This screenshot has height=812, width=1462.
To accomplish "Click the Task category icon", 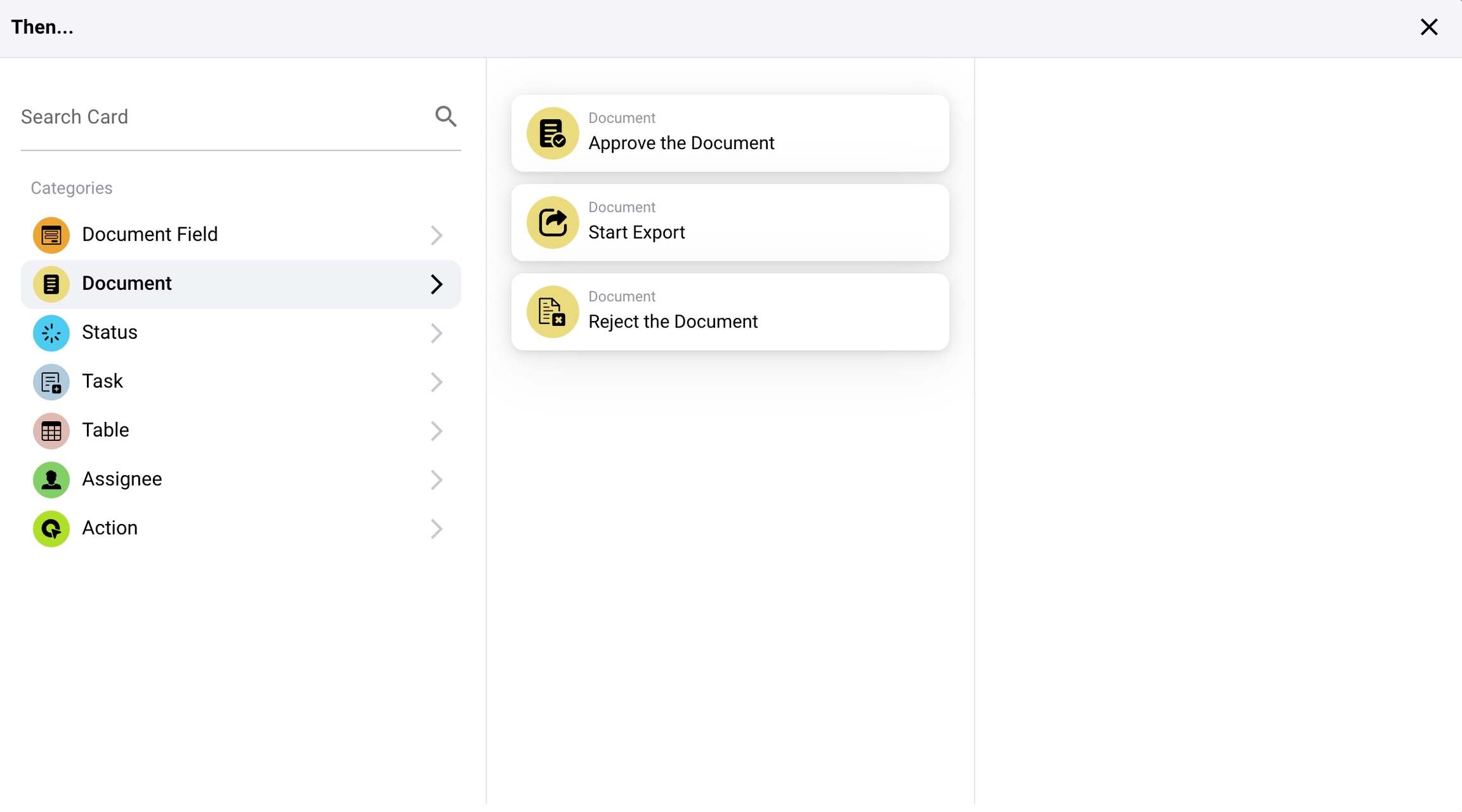I will (51, 382).
